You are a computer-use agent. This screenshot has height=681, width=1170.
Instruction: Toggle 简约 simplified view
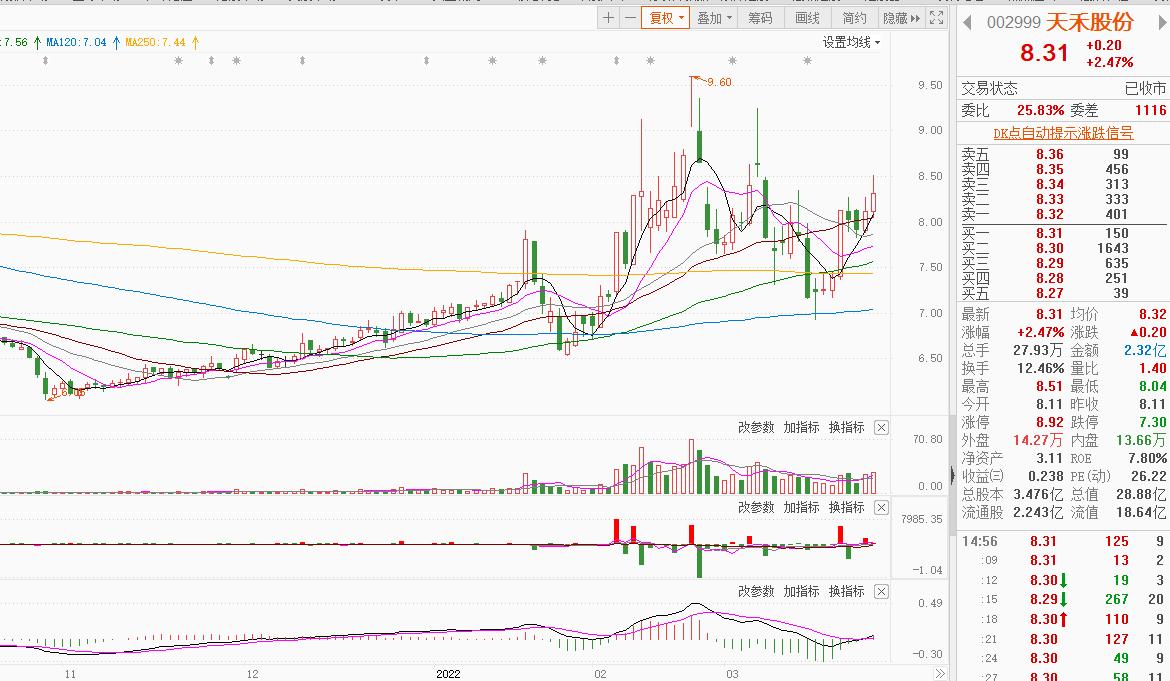(x=854, y=18)
